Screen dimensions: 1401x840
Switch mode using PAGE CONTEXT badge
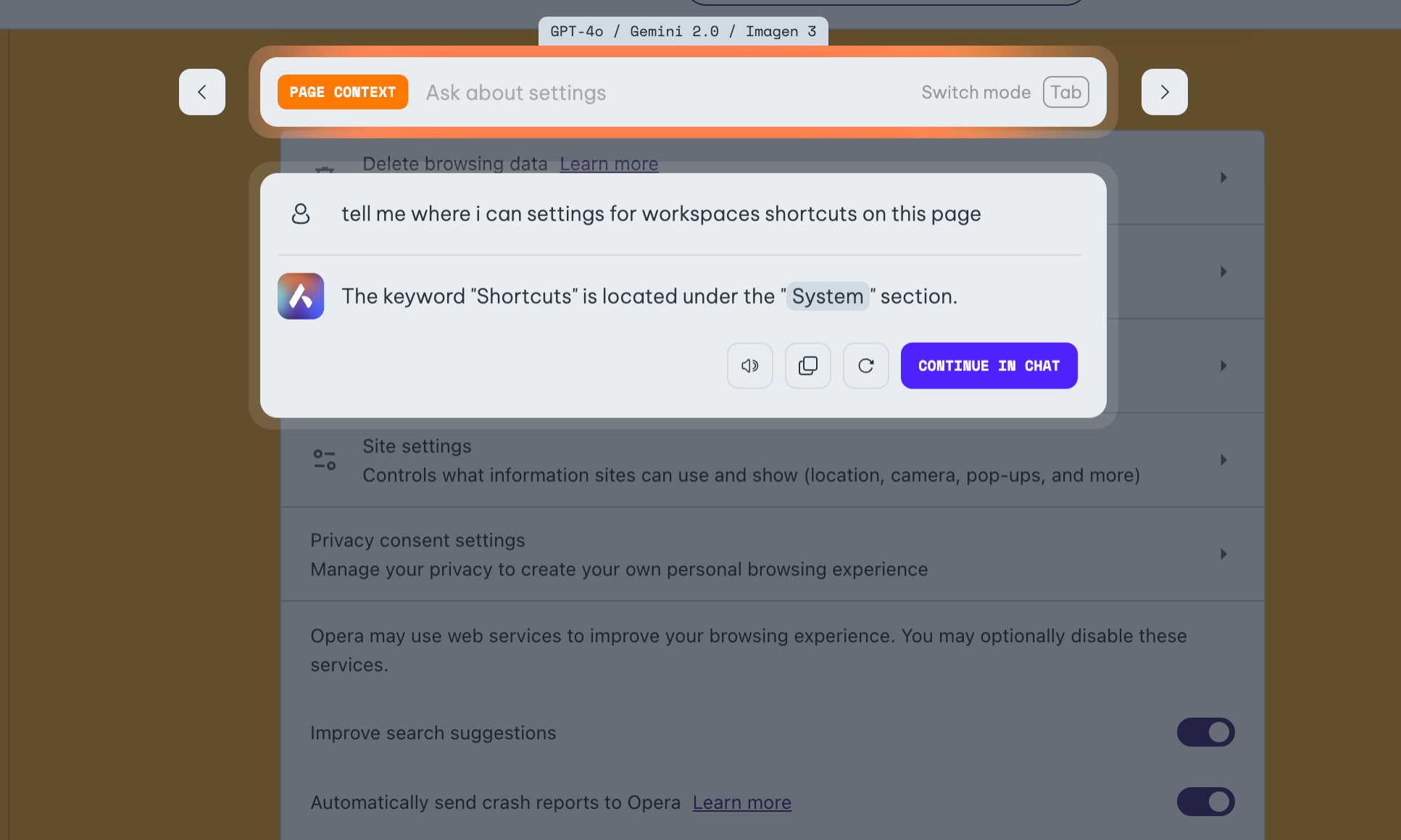click(x=342, y=92)
